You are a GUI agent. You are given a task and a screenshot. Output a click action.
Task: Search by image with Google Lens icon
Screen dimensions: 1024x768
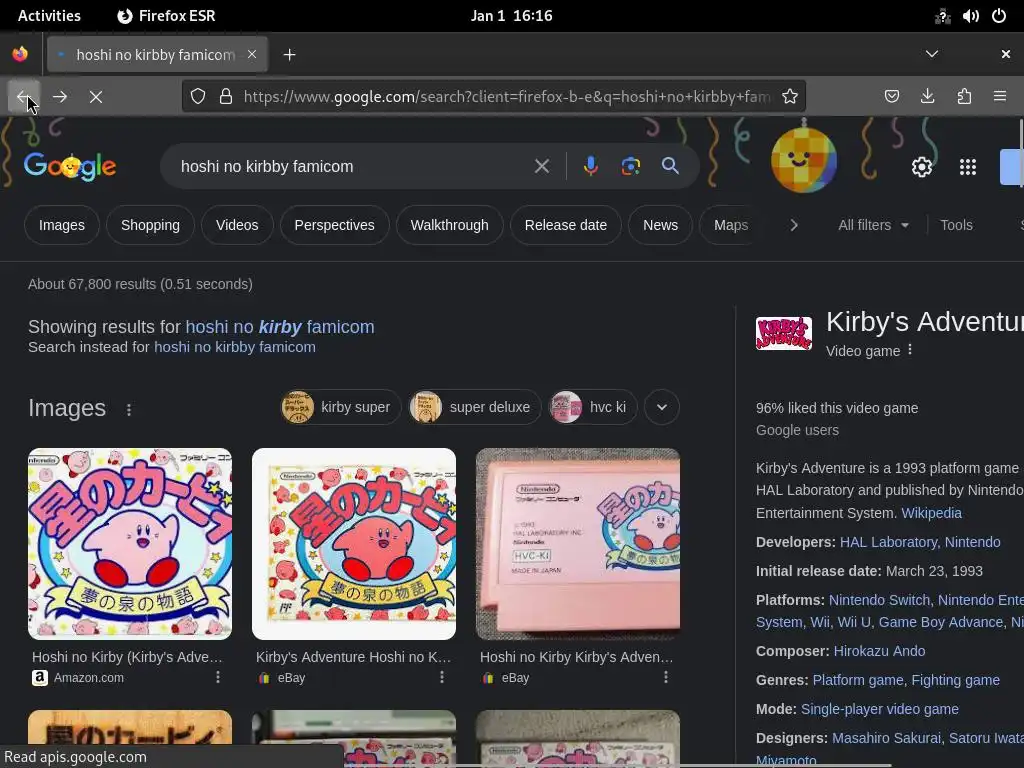coord(630,167)
